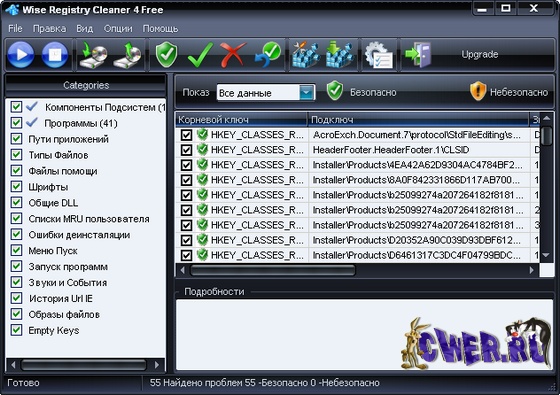560x395 pixels.
Task: Click the Корневой ключ column header
Action: [x=241, y=119]
